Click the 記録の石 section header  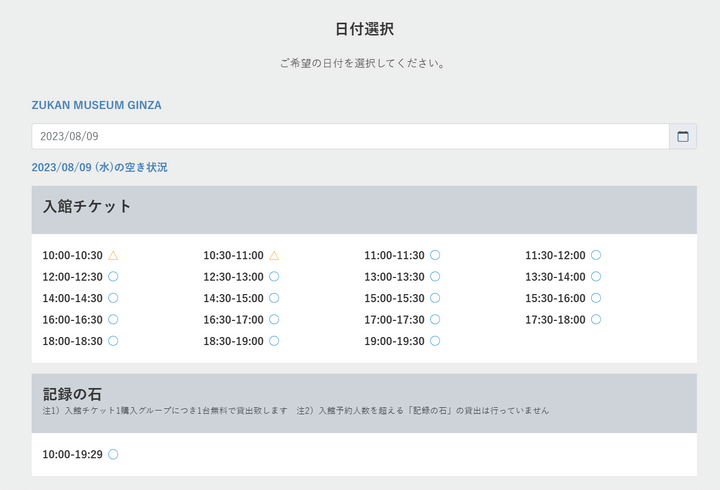tap(72, 395)
